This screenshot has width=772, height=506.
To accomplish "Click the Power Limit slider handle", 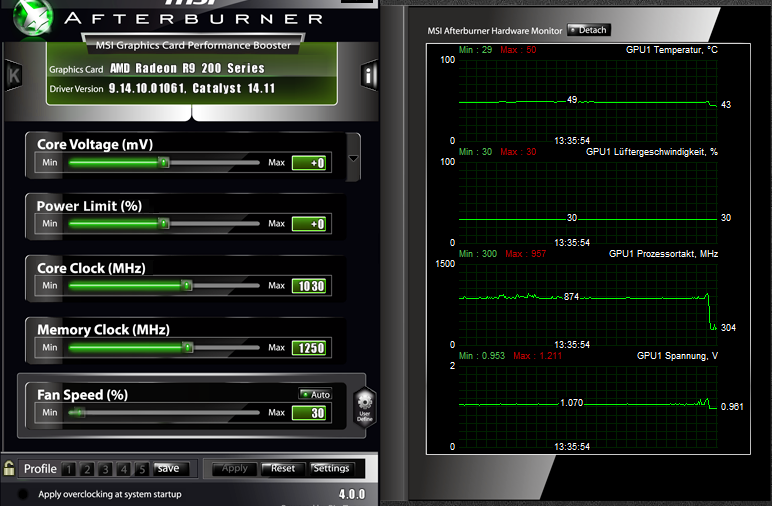I will tap(164, 223).
